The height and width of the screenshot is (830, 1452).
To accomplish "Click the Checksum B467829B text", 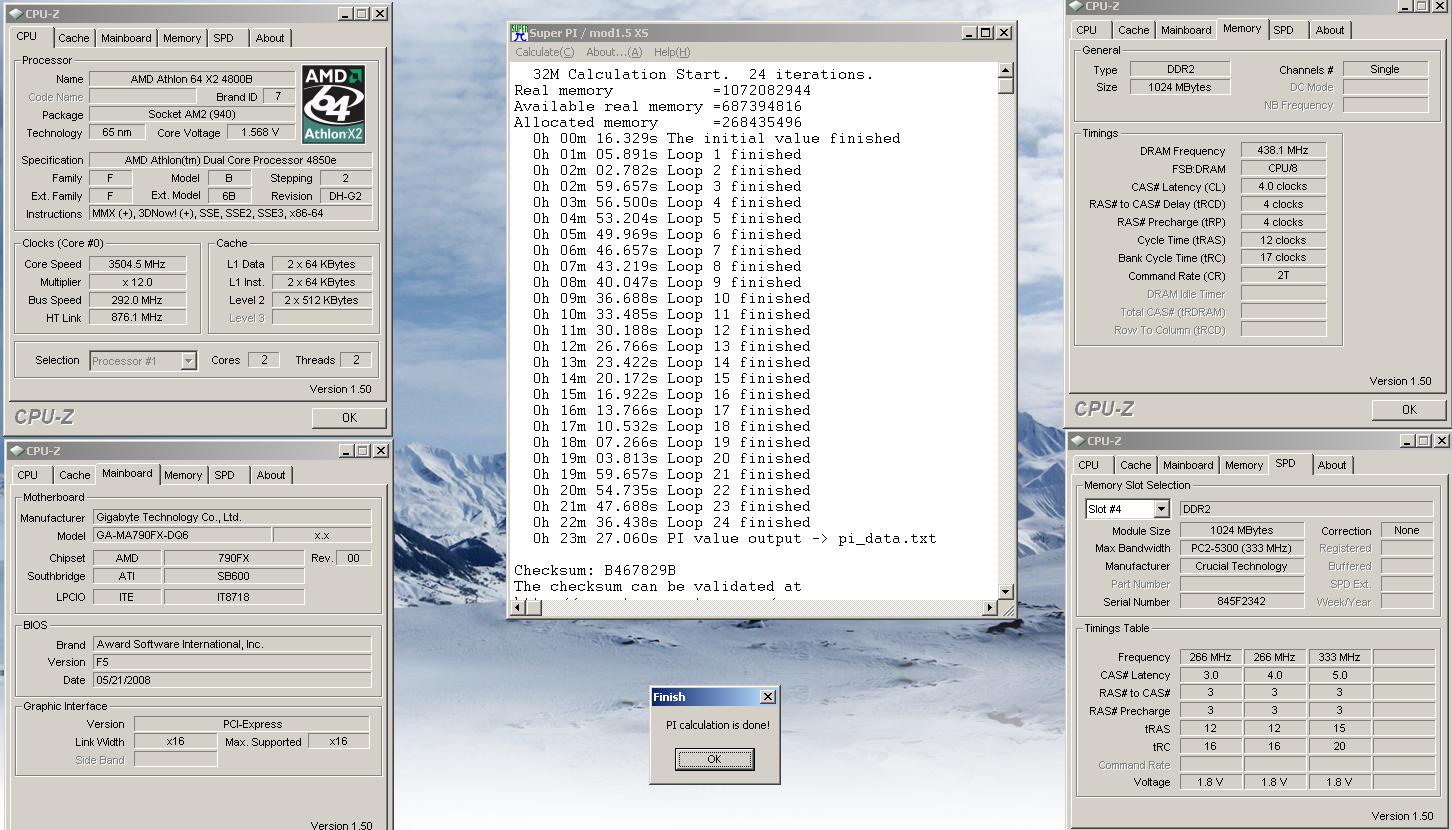I will [x=595, y=570].
